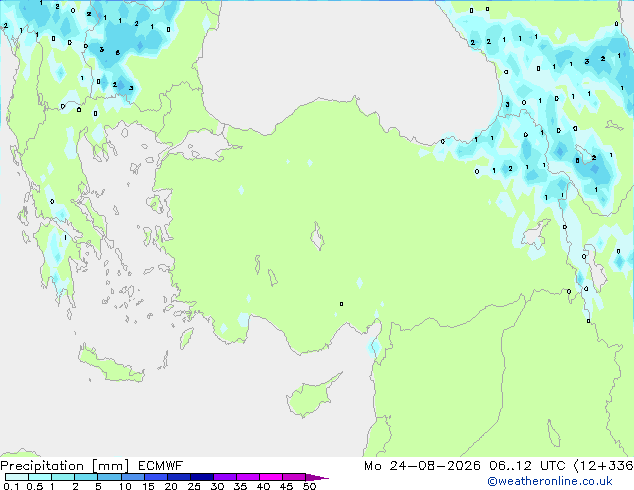634x490 pixels.
Task: Click the ECMWF model name label
Action: point(161,466)
